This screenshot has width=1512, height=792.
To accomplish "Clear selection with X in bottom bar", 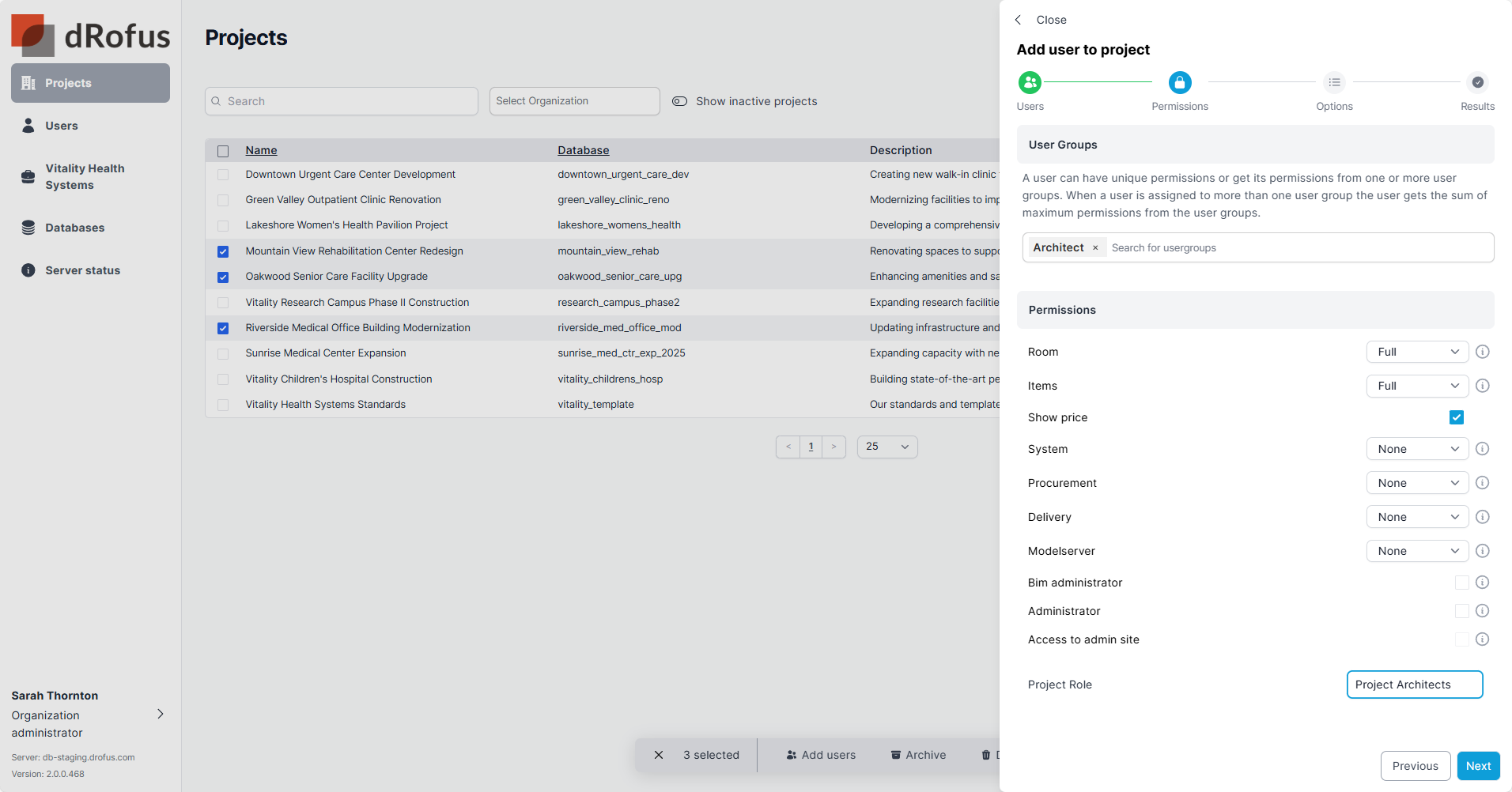I will click(659, 755).
